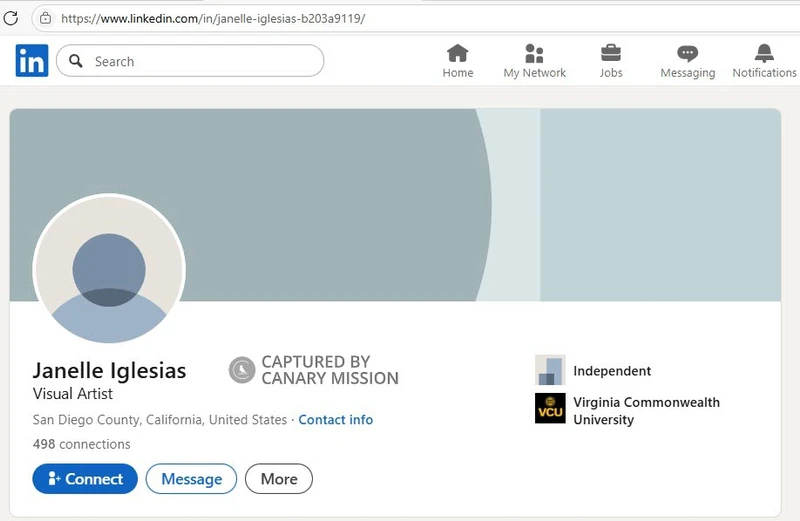Open the More options button

click(x=279, y=479)
